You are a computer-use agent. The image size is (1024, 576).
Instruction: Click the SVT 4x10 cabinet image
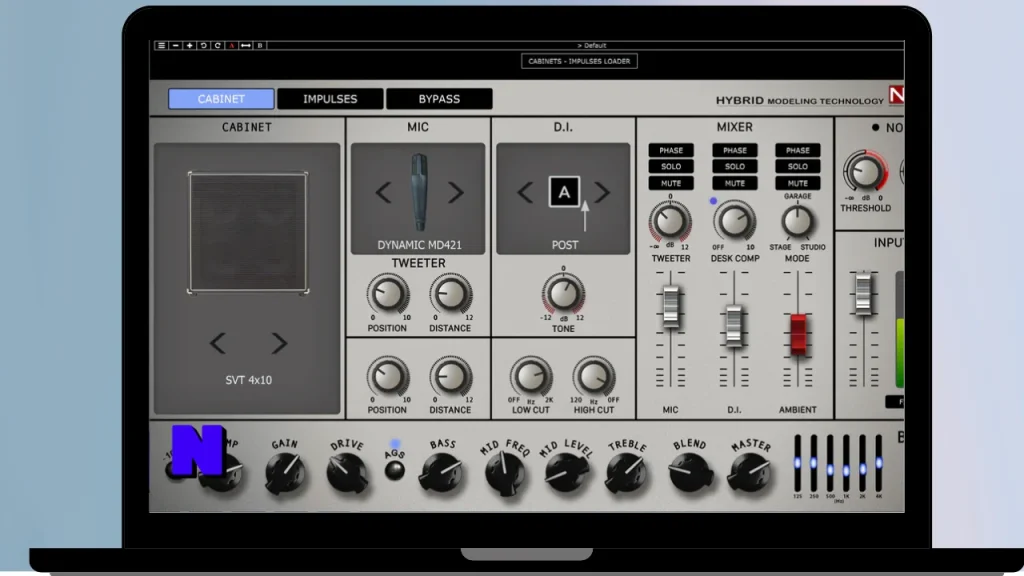[x=248, y=232]
